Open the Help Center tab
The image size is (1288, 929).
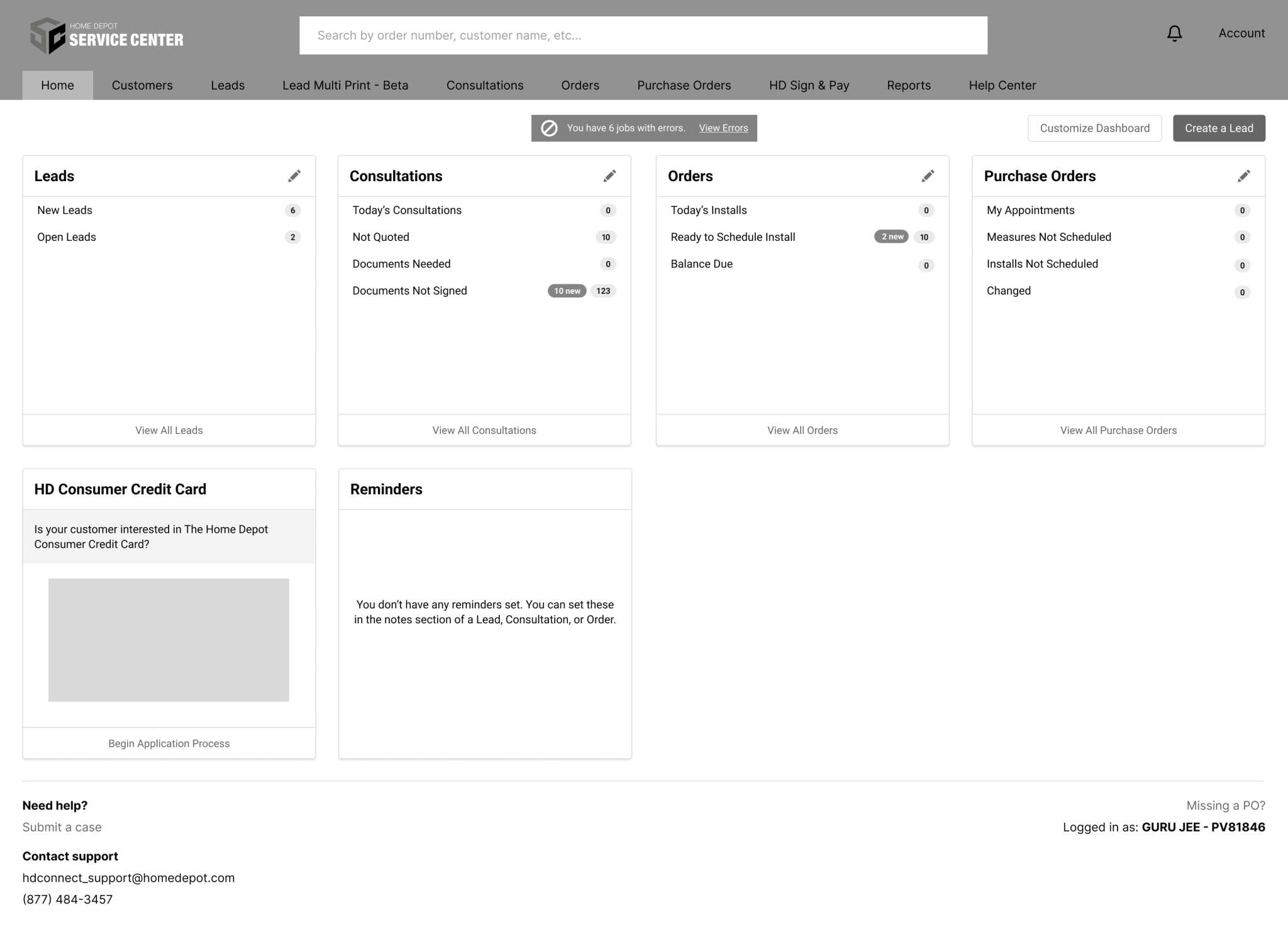(x=1002, y=86)
